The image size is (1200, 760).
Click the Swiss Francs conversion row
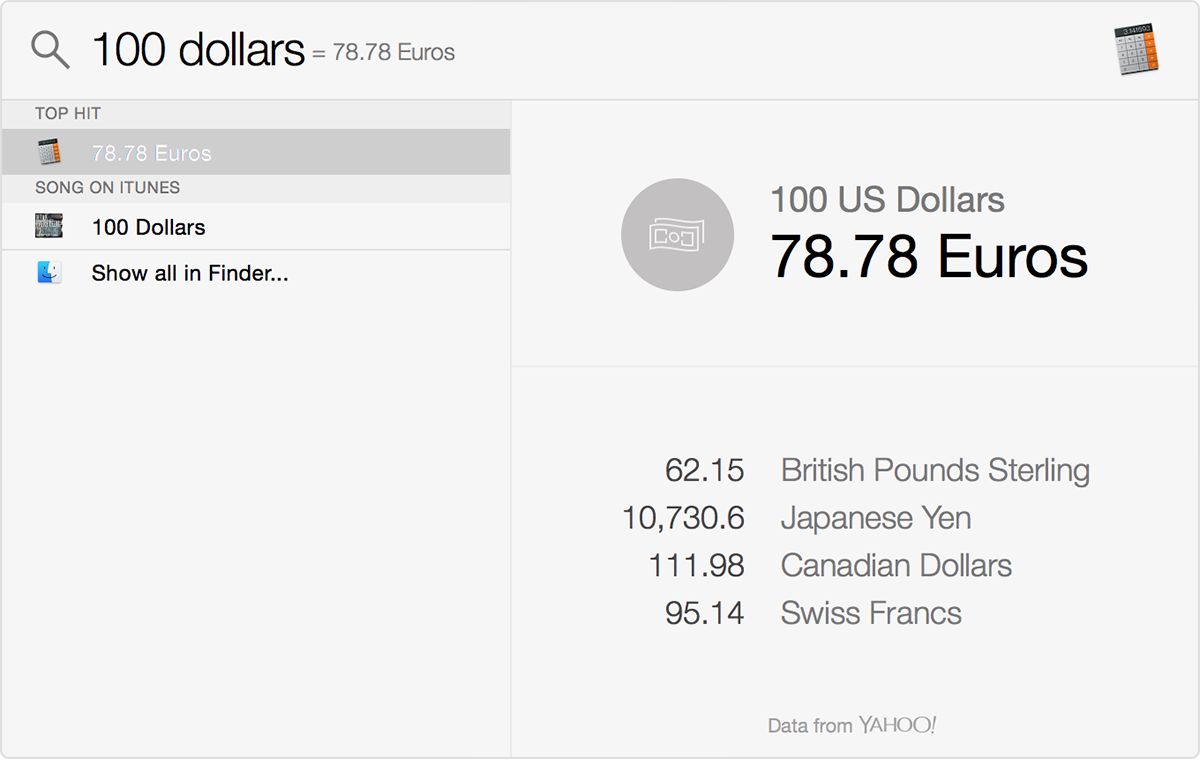tap(813, 613)
